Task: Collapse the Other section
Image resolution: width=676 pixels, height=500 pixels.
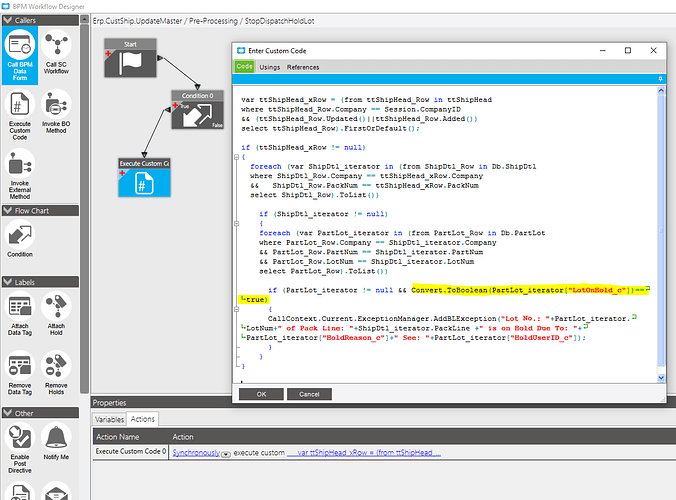Action: coord(7,413)
